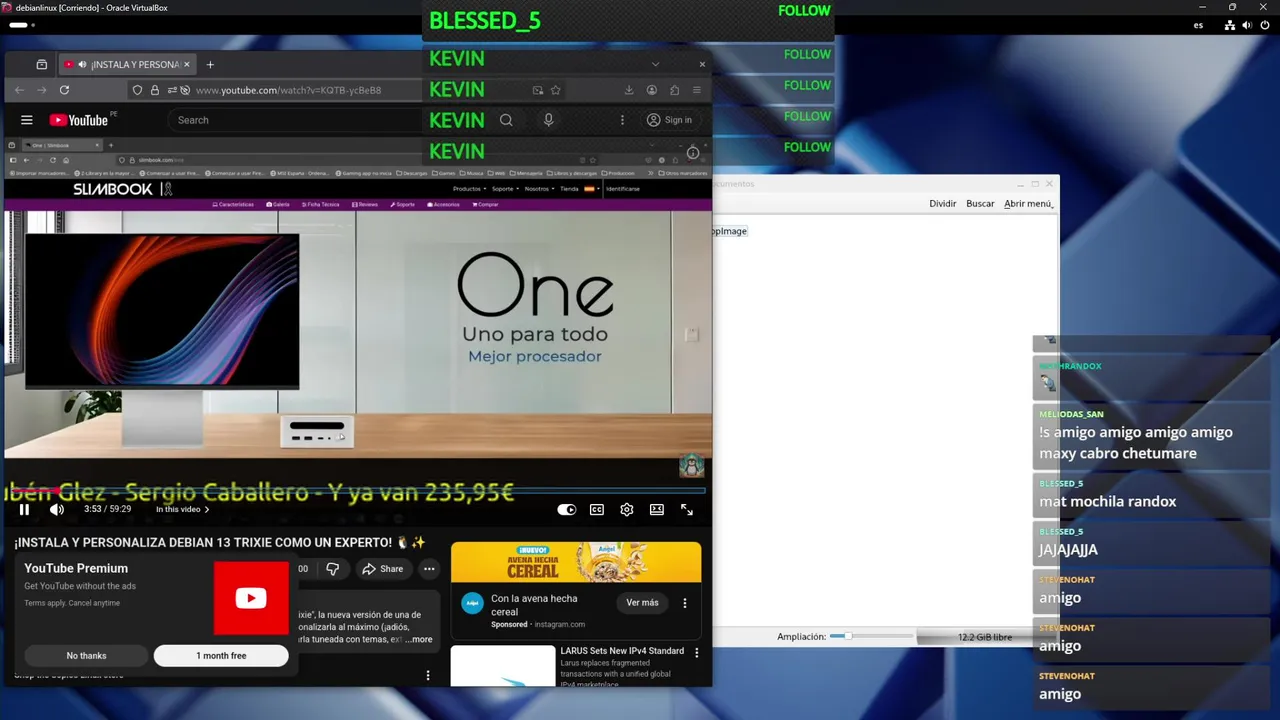The image size is (1280, 720).
Task: Enter full screen video mode
Action: tap(687, 509)
